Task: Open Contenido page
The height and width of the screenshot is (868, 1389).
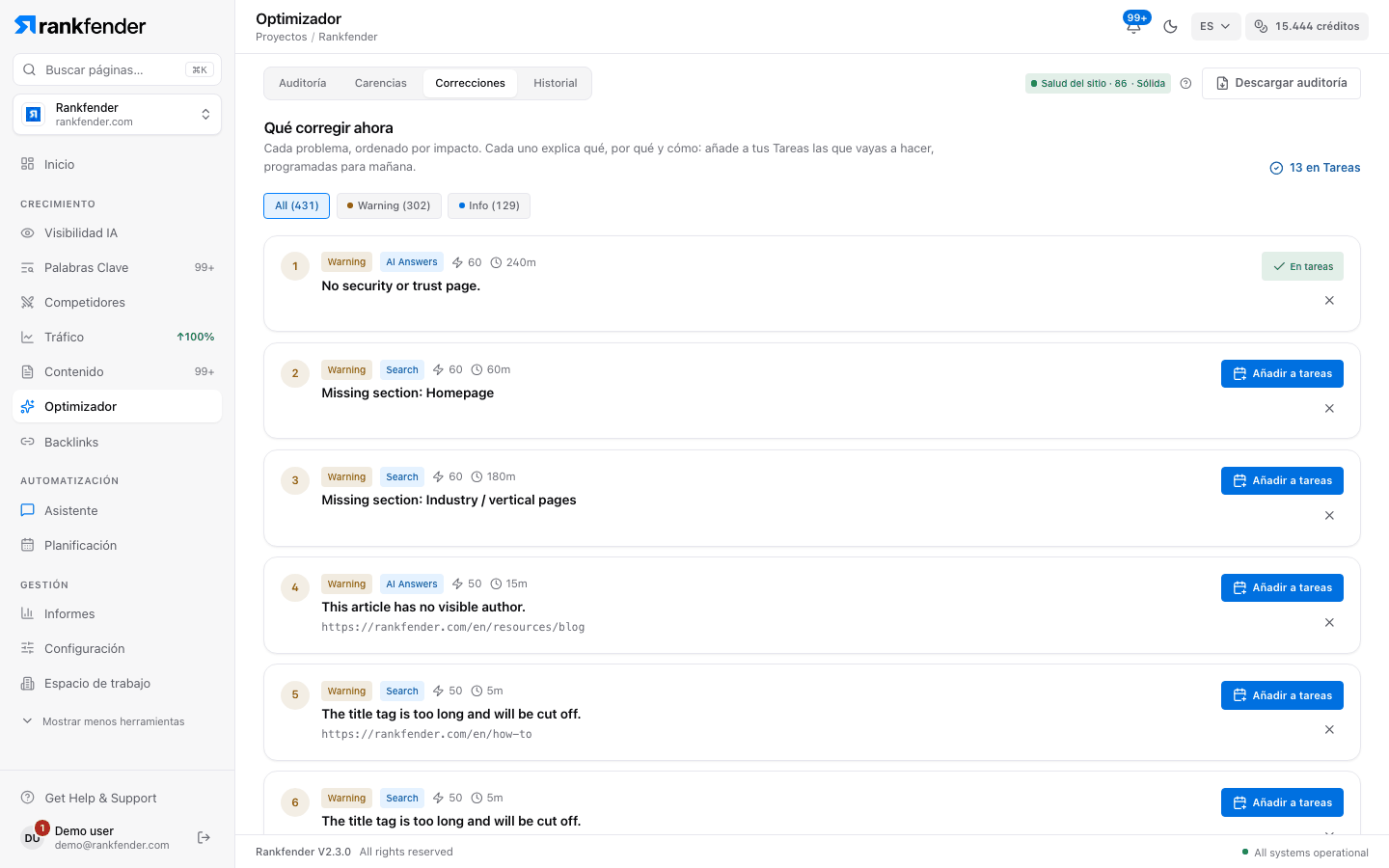Action: 117,371
